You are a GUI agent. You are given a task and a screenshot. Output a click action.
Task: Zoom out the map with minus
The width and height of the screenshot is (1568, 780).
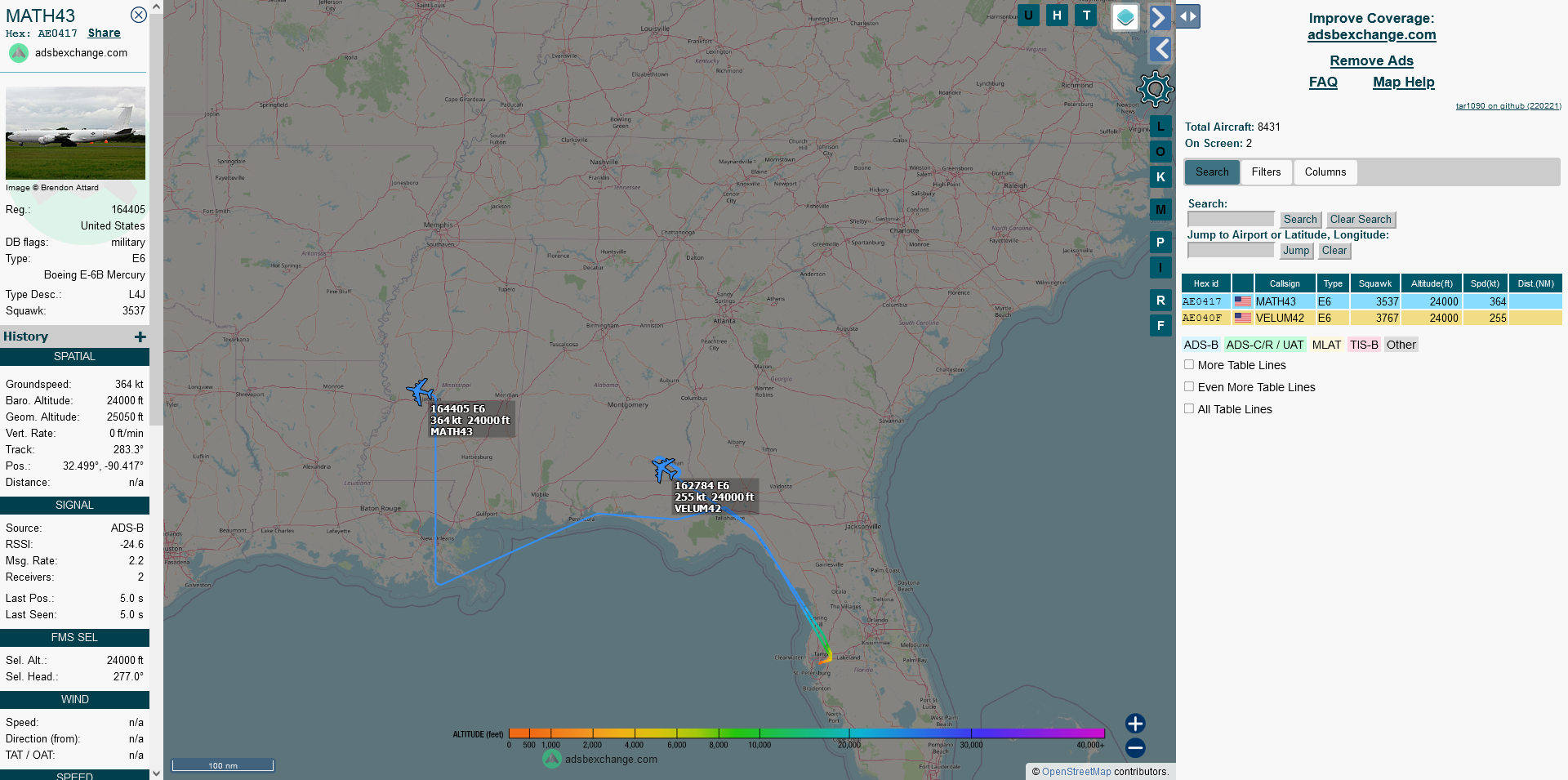click(x=1135, y=747)
